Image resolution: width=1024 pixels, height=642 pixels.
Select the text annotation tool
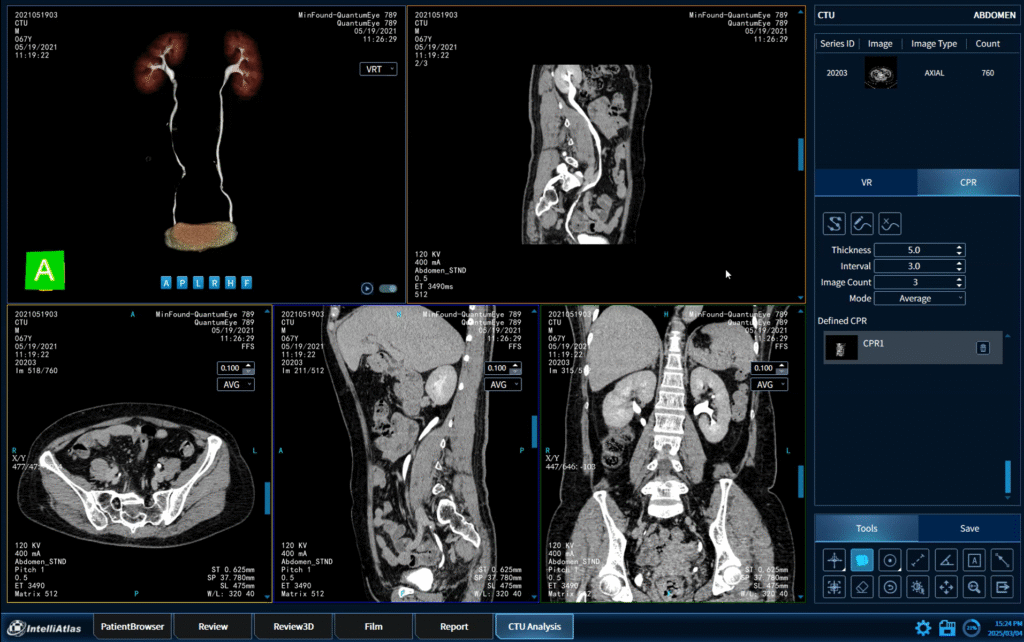click(974, 560)
